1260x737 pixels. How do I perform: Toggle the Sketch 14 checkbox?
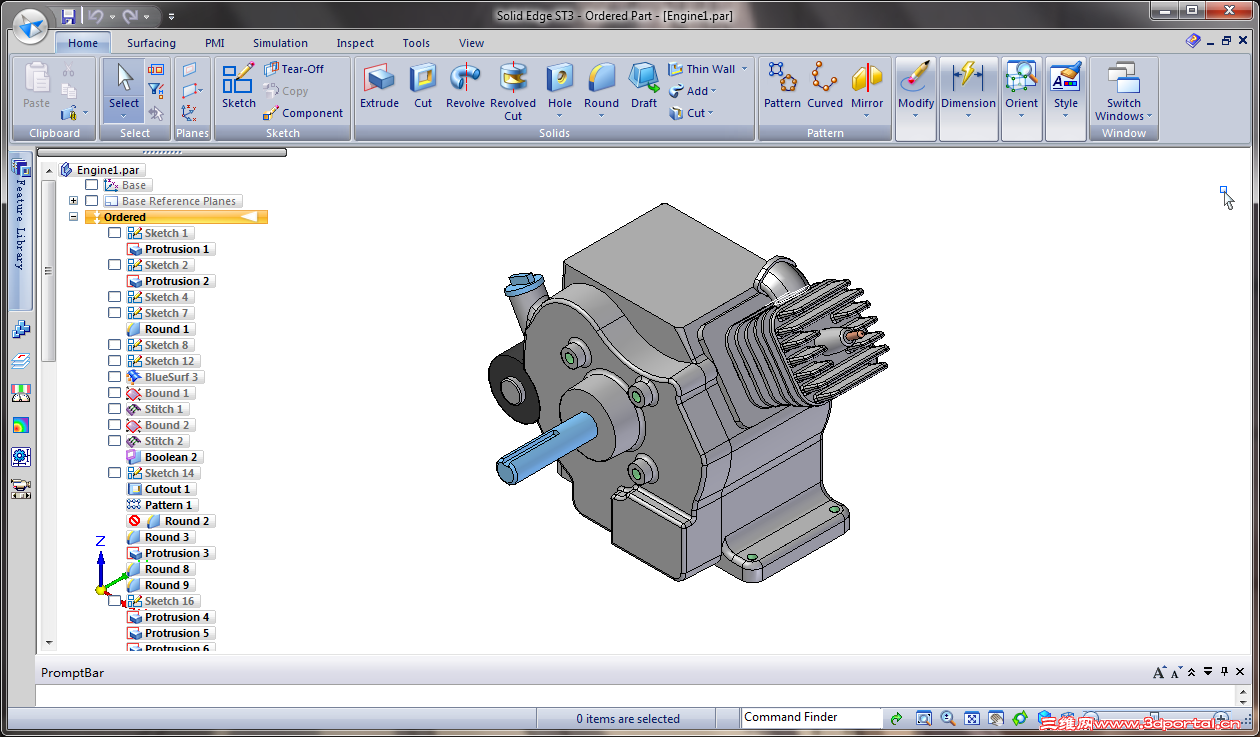pos(114,473)
